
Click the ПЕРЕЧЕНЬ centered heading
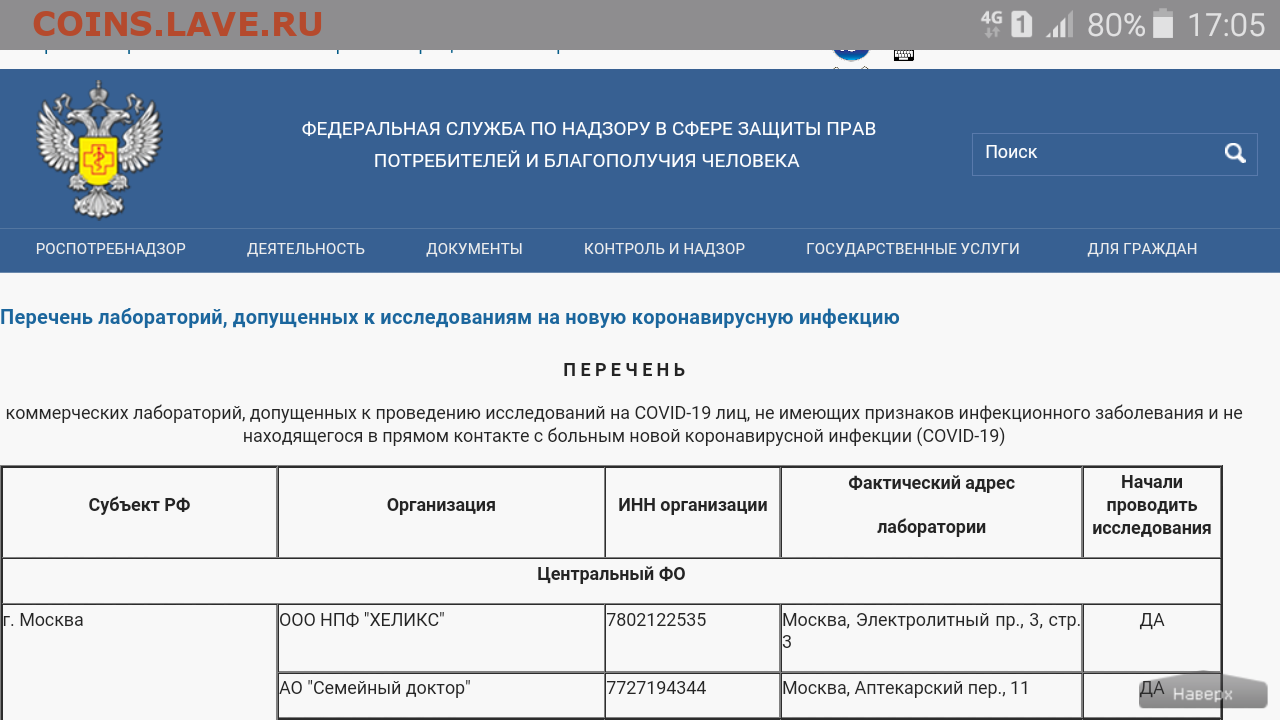click(625, 370)
